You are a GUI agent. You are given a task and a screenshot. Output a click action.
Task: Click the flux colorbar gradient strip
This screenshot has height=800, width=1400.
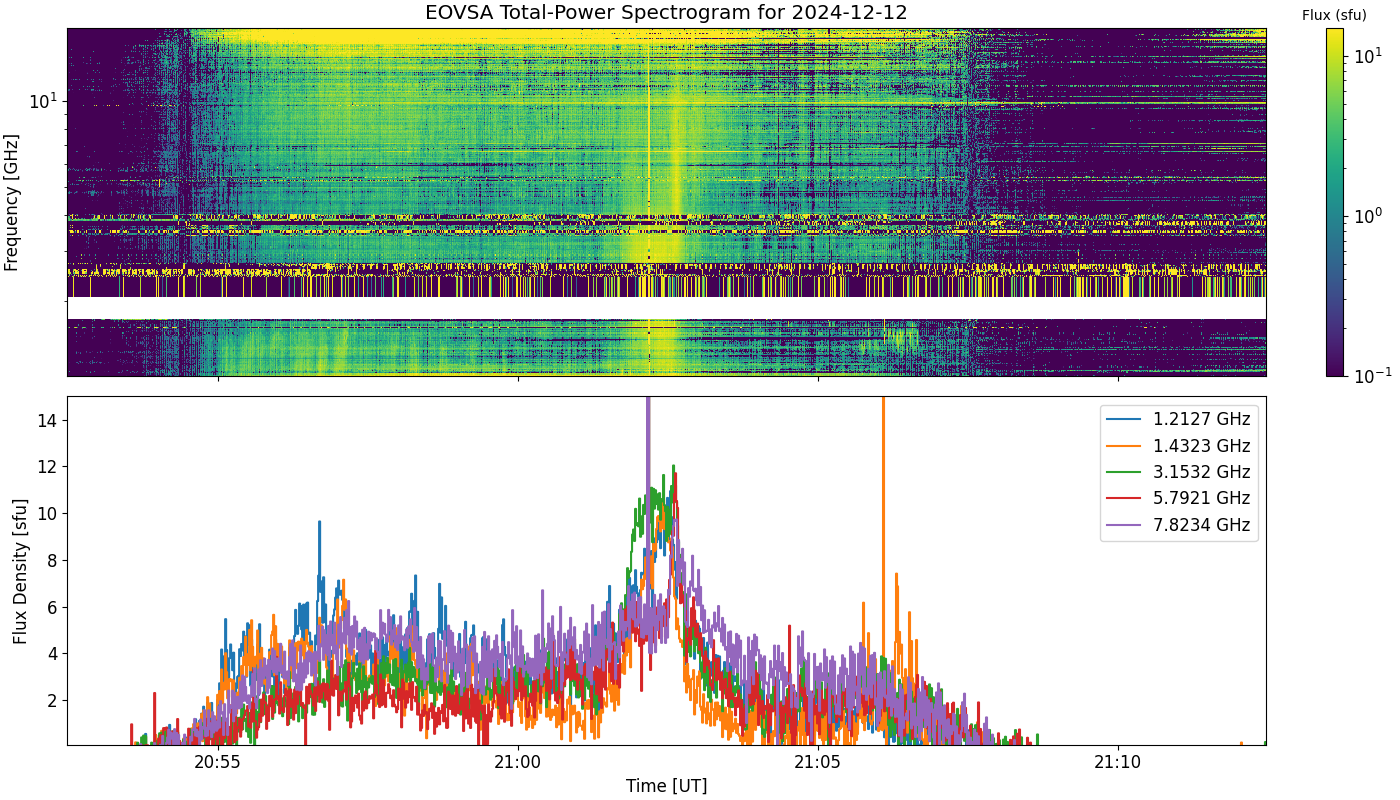[1335, 202]
